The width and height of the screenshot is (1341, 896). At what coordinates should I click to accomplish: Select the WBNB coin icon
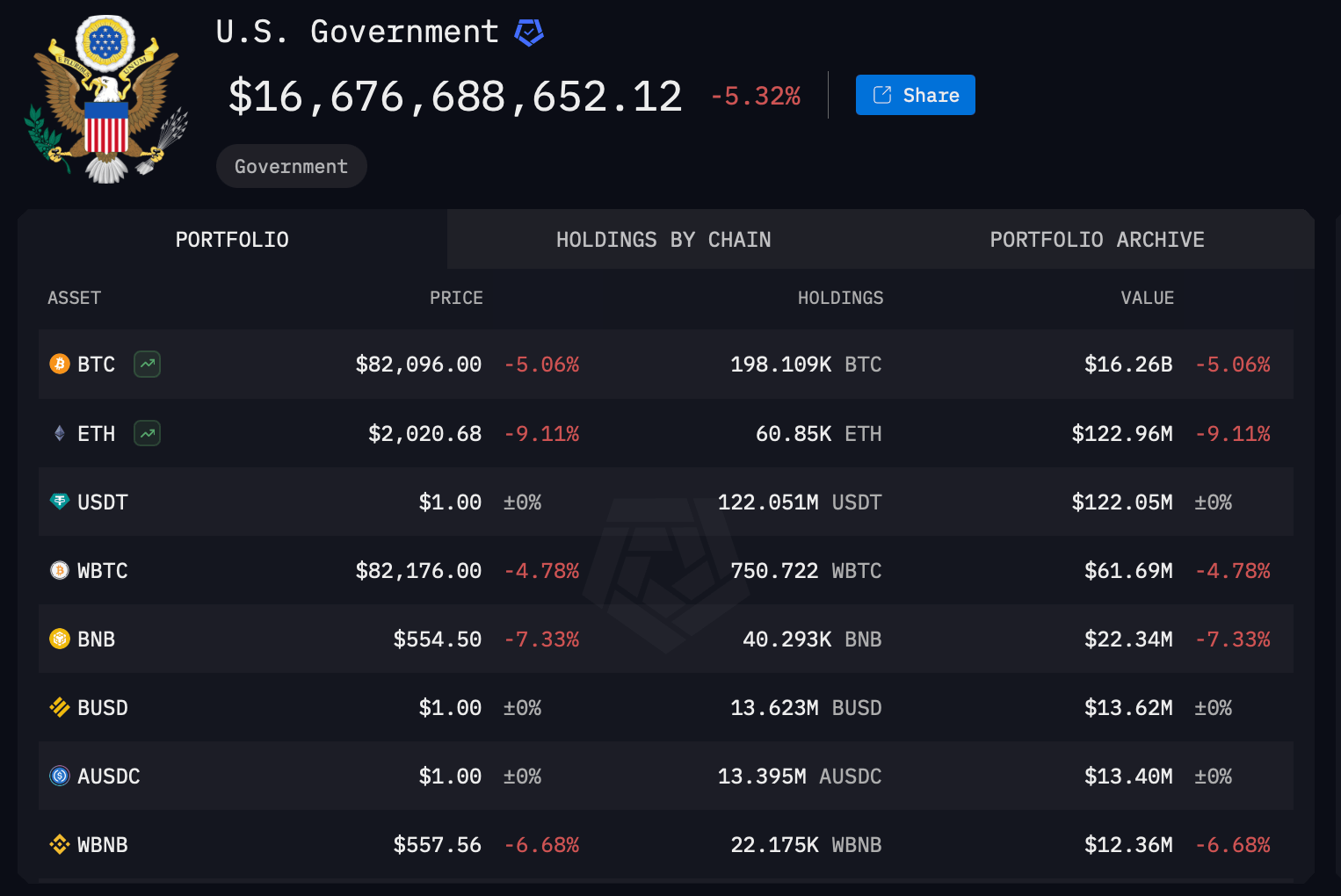[x=58, y=844]
